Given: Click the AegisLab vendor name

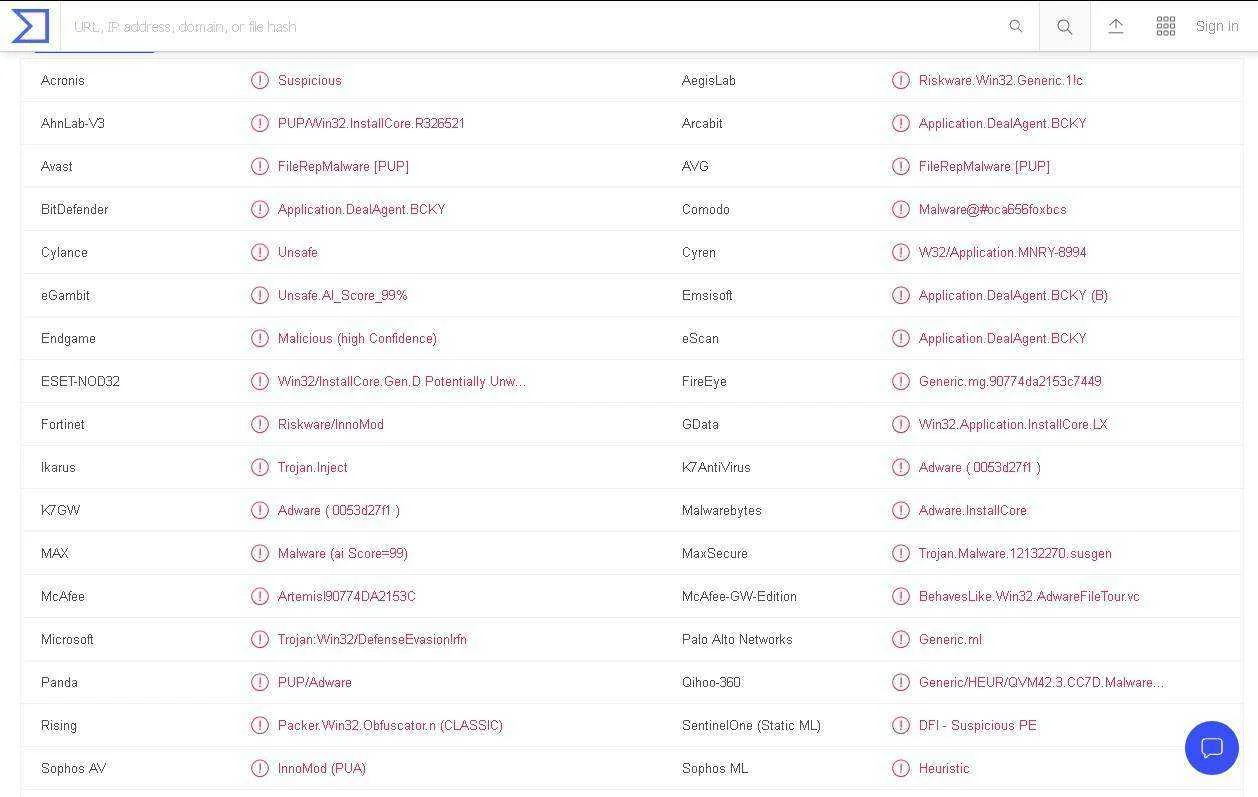Looking at the screenshot, I should 709,80.
